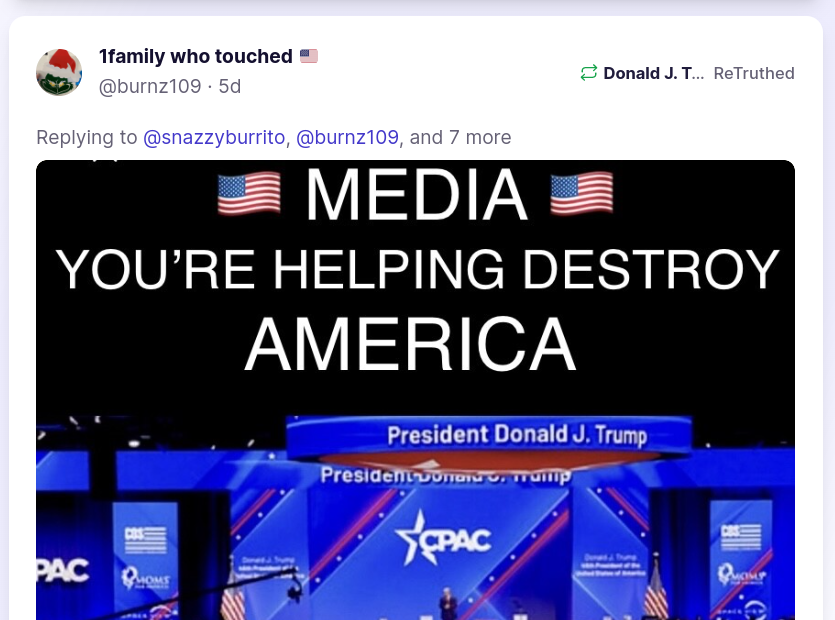
Task: Open Donald J. T... retruther profile
Action: click(x=653, y=73)
